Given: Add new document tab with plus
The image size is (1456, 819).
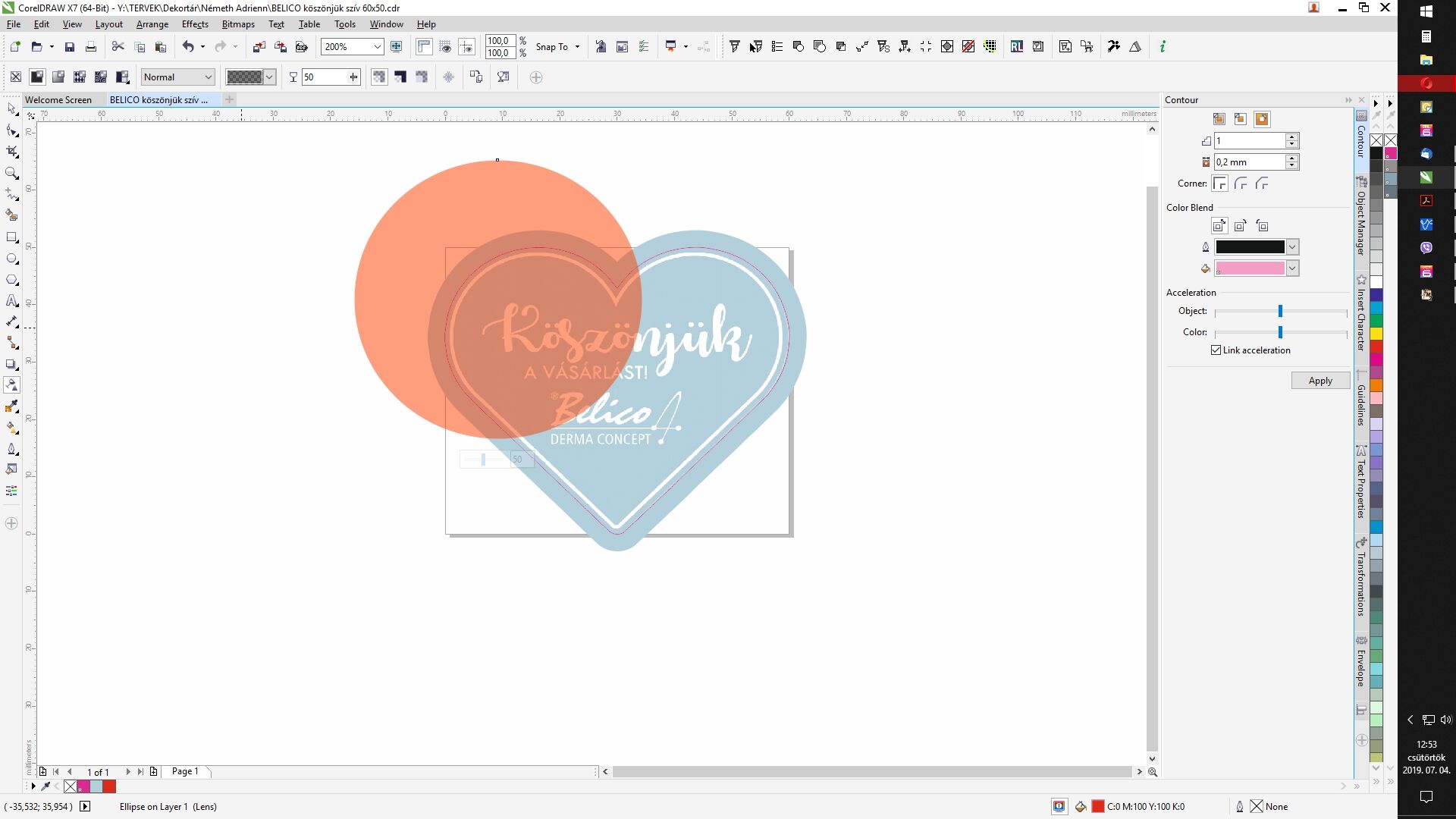Looking at the screenshot, I should (x=229, y=99).
